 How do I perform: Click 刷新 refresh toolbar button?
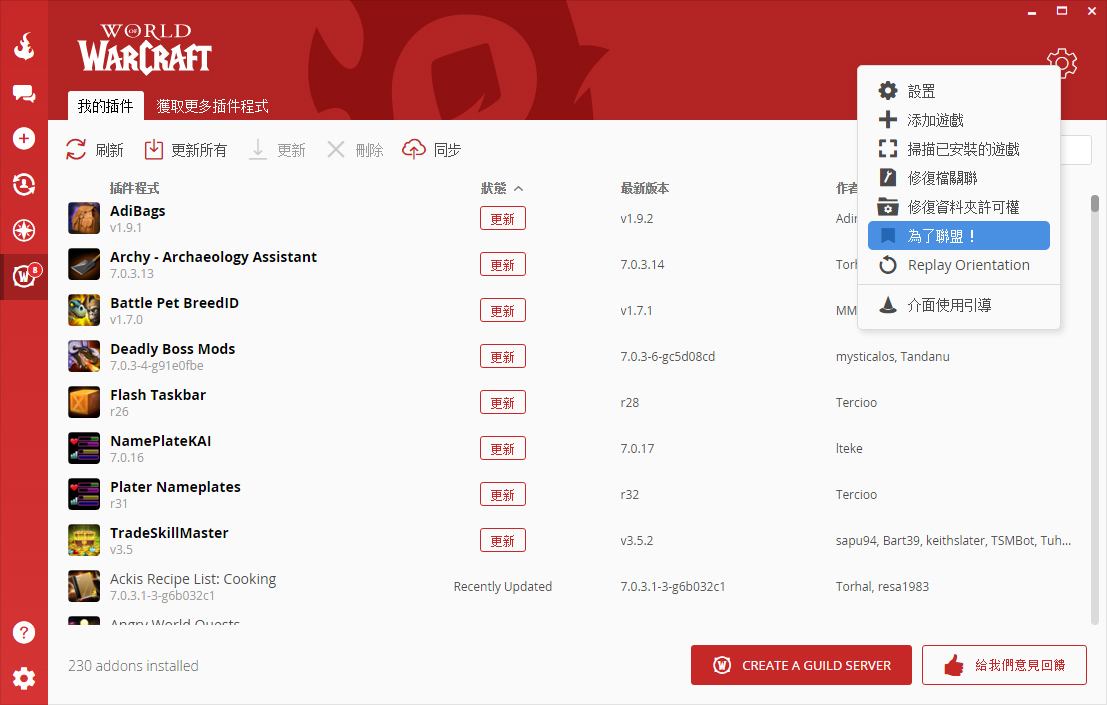coord(95,150)
